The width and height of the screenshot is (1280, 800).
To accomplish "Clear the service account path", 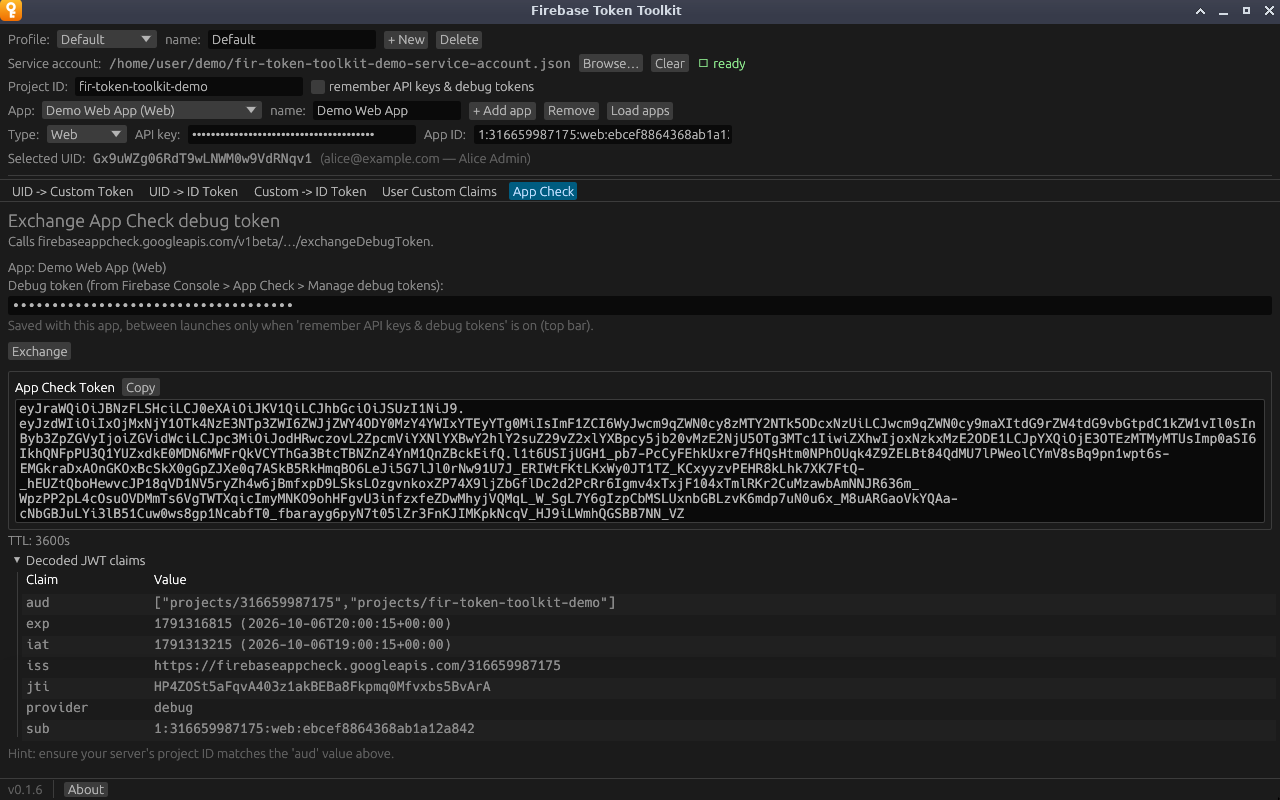I will point(670,64).
